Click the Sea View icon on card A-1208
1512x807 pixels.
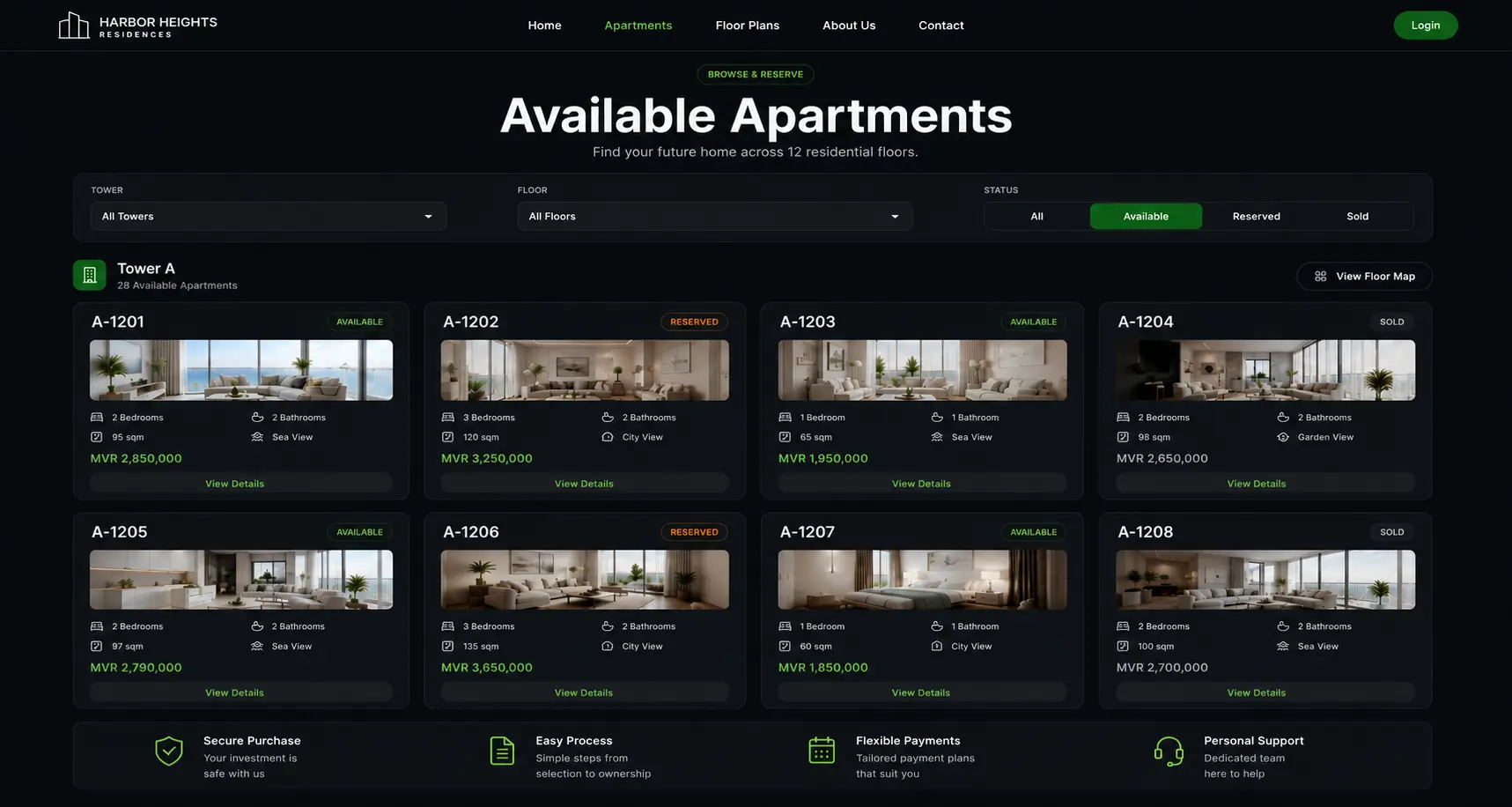[x=1283, y=647]
